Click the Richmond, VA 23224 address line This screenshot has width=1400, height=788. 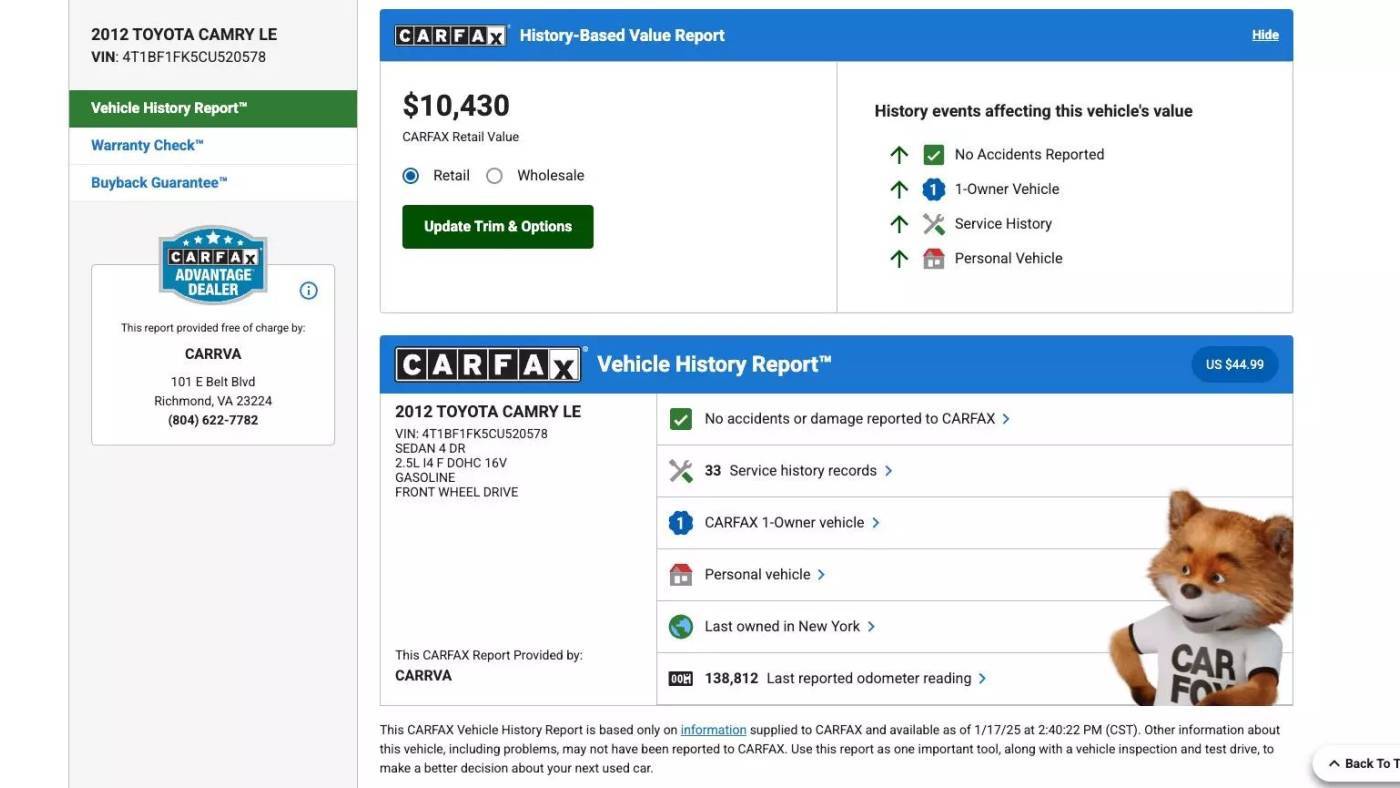coord(213,401)
